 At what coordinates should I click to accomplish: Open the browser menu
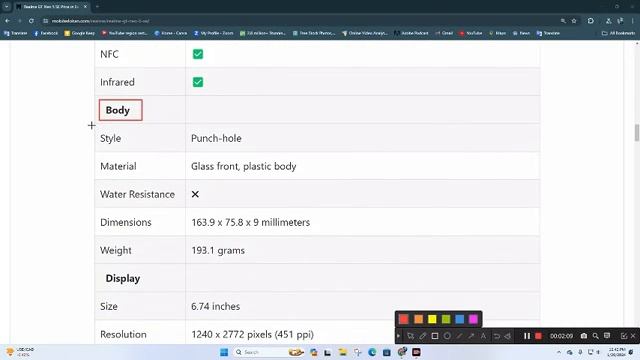tap(633, 21)
